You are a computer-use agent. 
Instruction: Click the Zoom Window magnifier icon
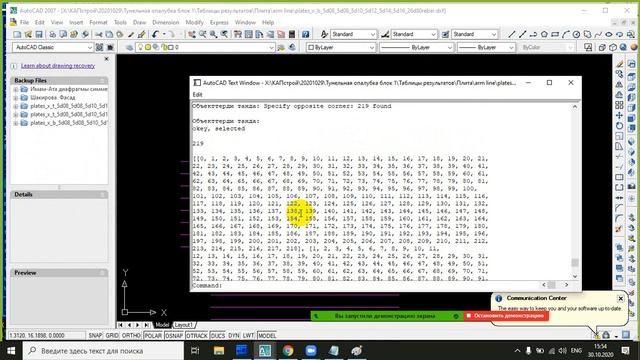point(213,35)
